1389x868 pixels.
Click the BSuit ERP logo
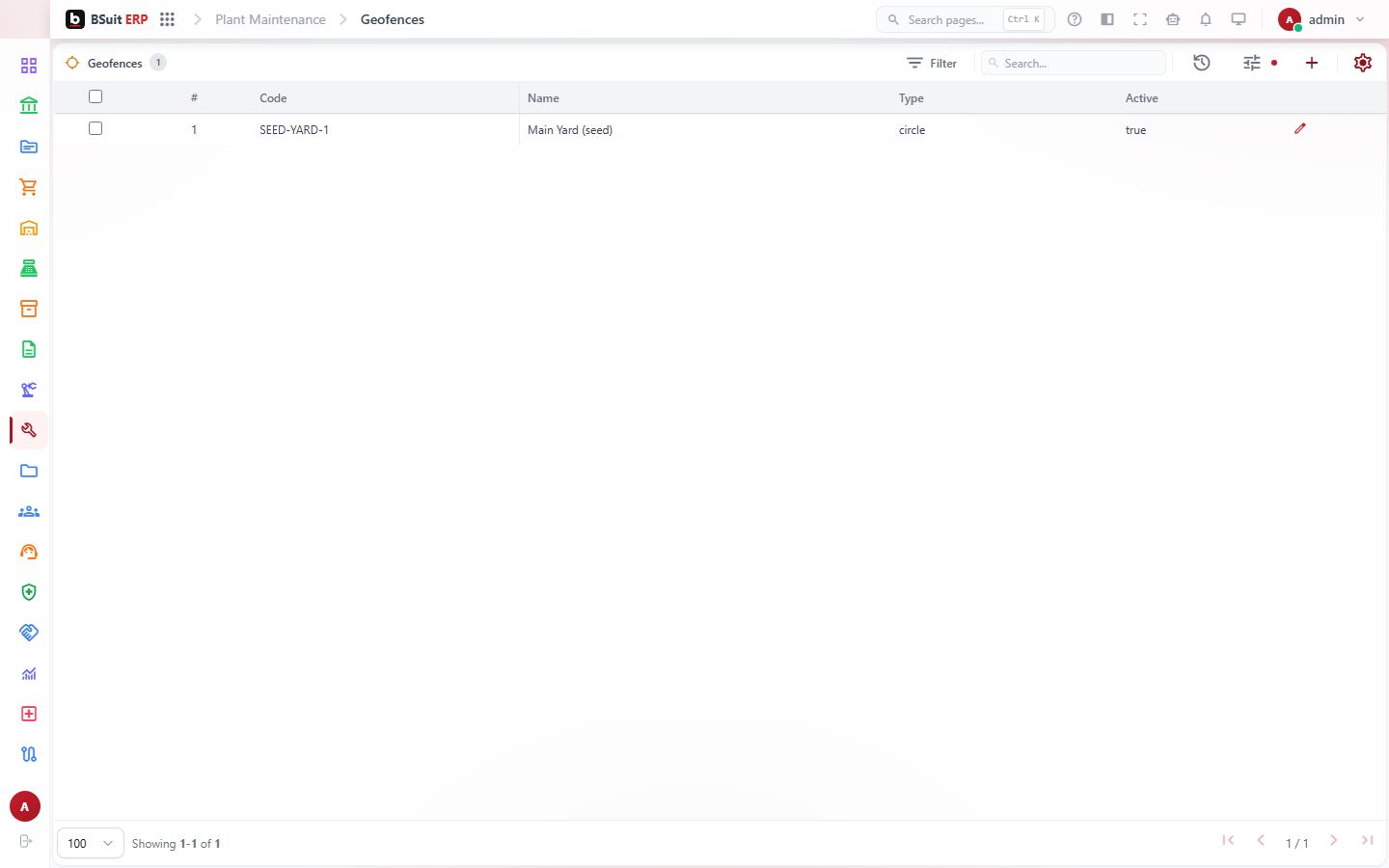(107, 19)
